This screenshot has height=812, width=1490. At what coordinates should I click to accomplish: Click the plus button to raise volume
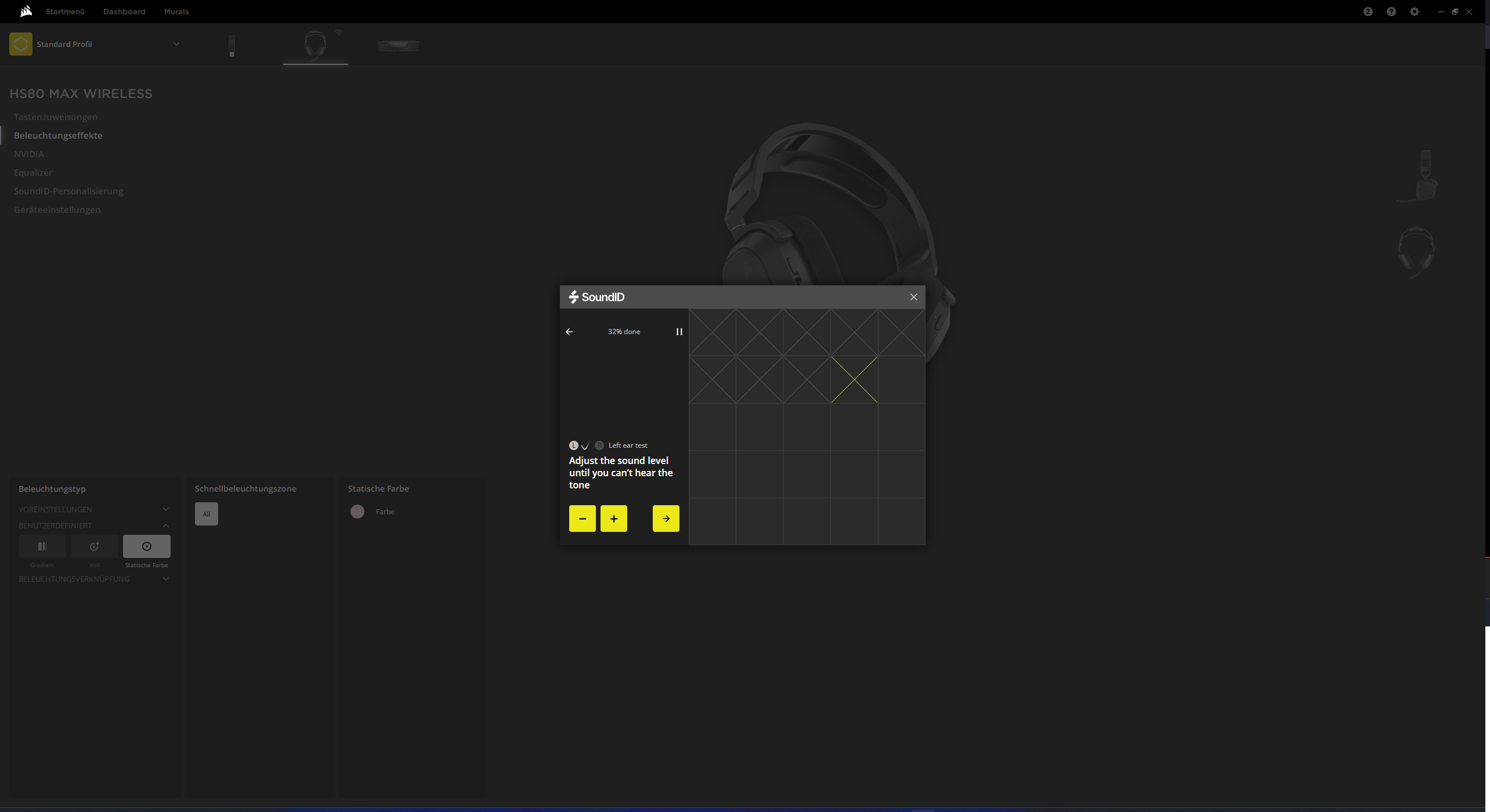coord(613,519)
